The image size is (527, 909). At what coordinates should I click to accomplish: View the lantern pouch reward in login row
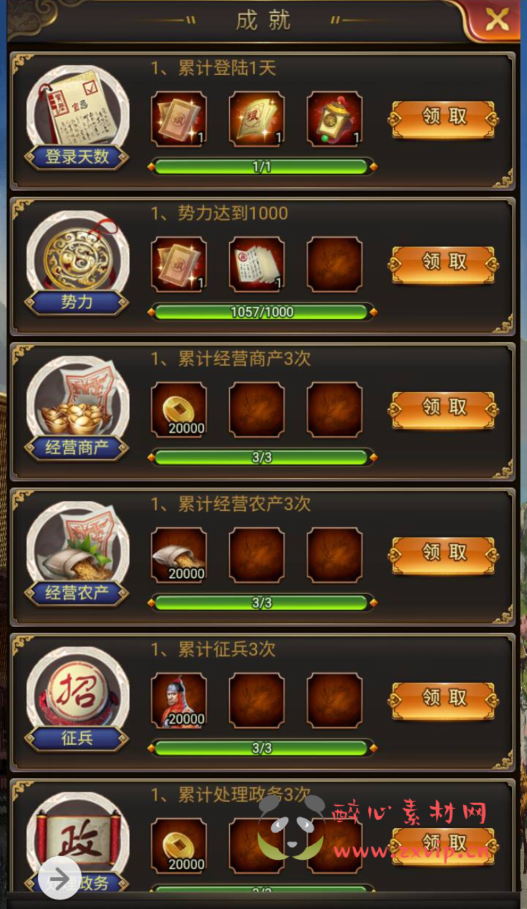coord(335,118)
